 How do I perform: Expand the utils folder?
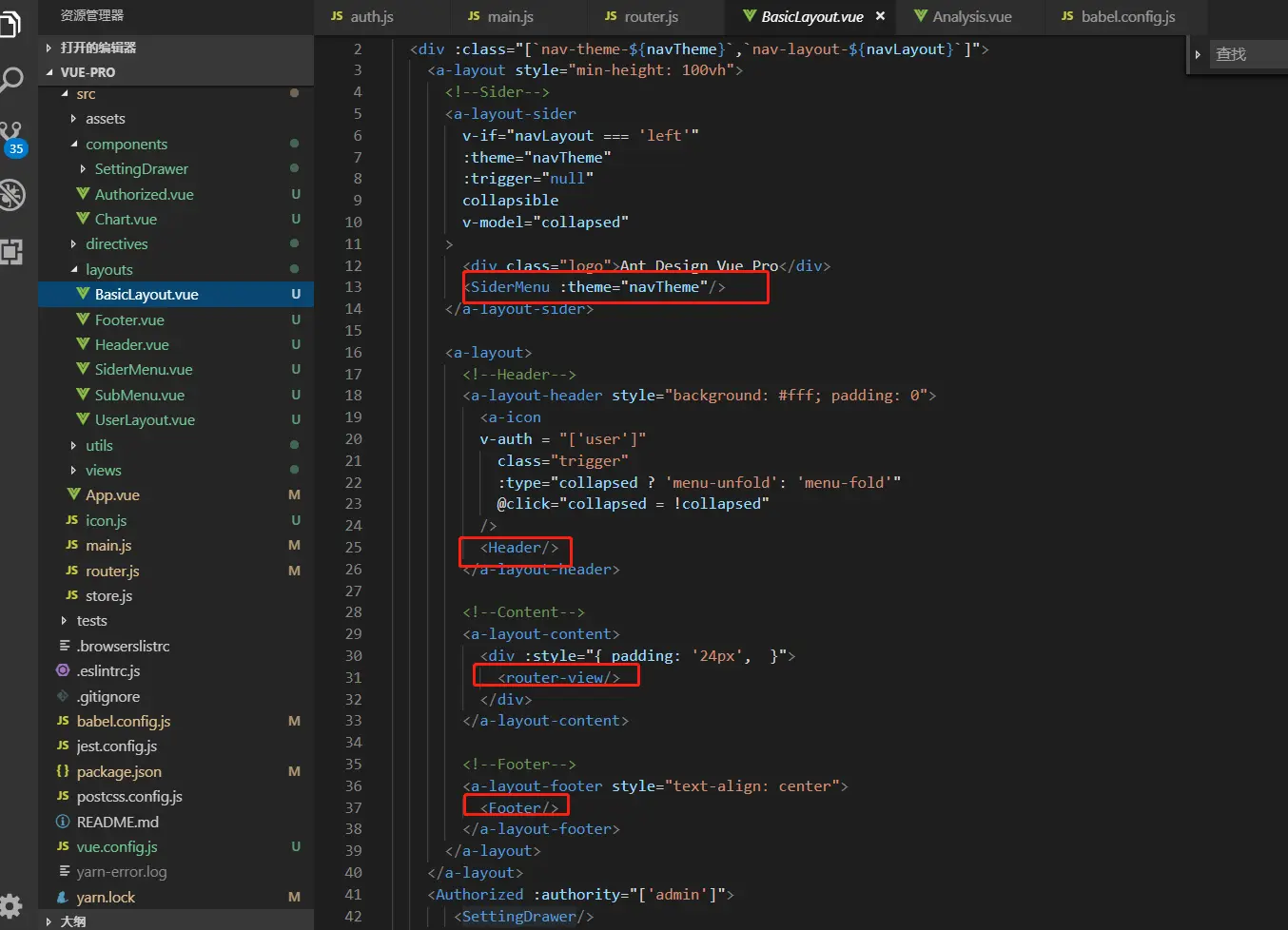pyautogui.click(x=74, y=445)
